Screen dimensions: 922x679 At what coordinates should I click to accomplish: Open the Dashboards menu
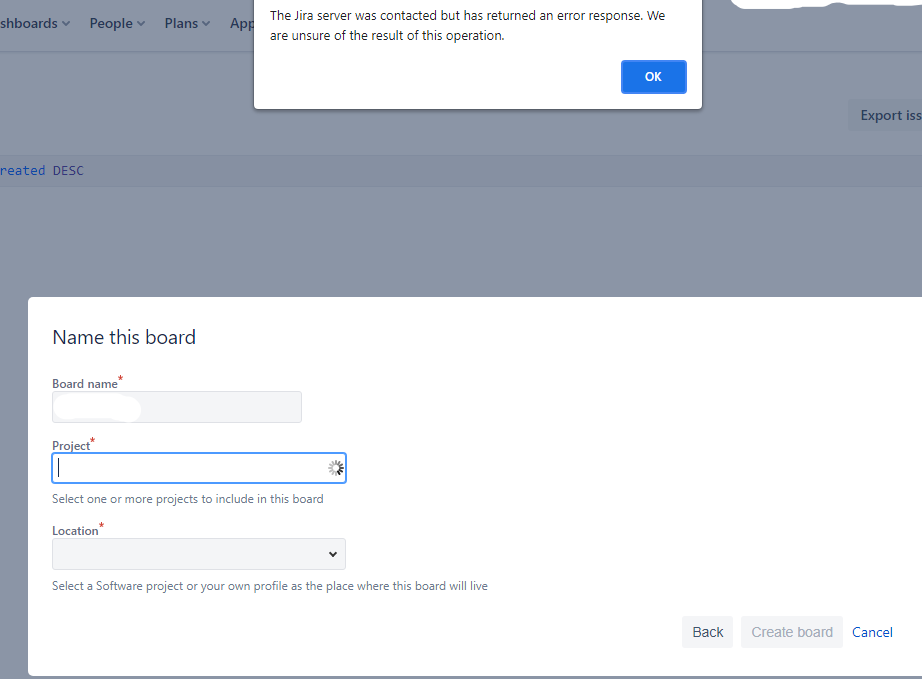35,24
